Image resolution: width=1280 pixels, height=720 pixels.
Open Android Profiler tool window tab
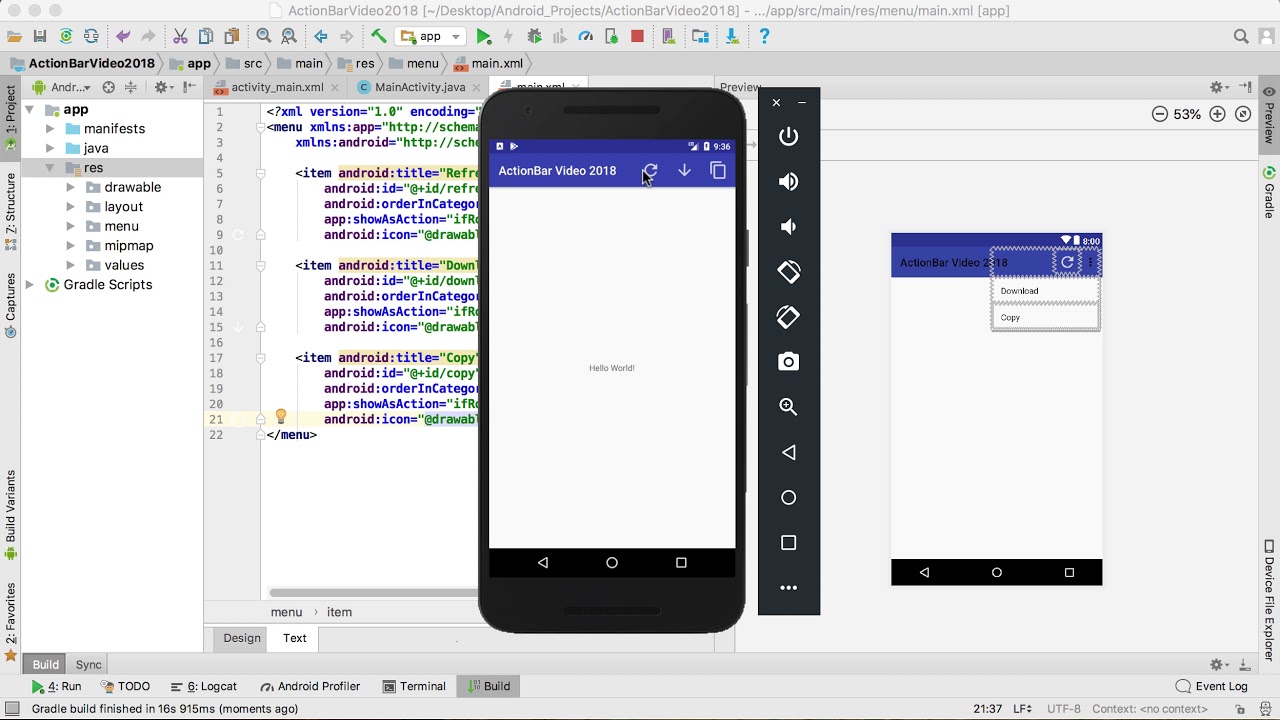tap(310, 687)
